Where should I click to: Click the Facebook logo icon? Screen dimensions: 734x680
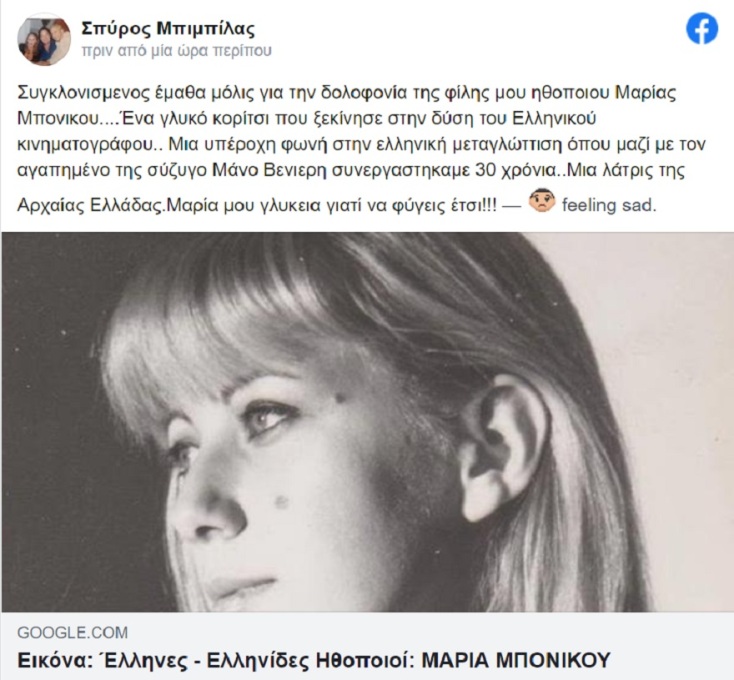click(x=702, y=29)
